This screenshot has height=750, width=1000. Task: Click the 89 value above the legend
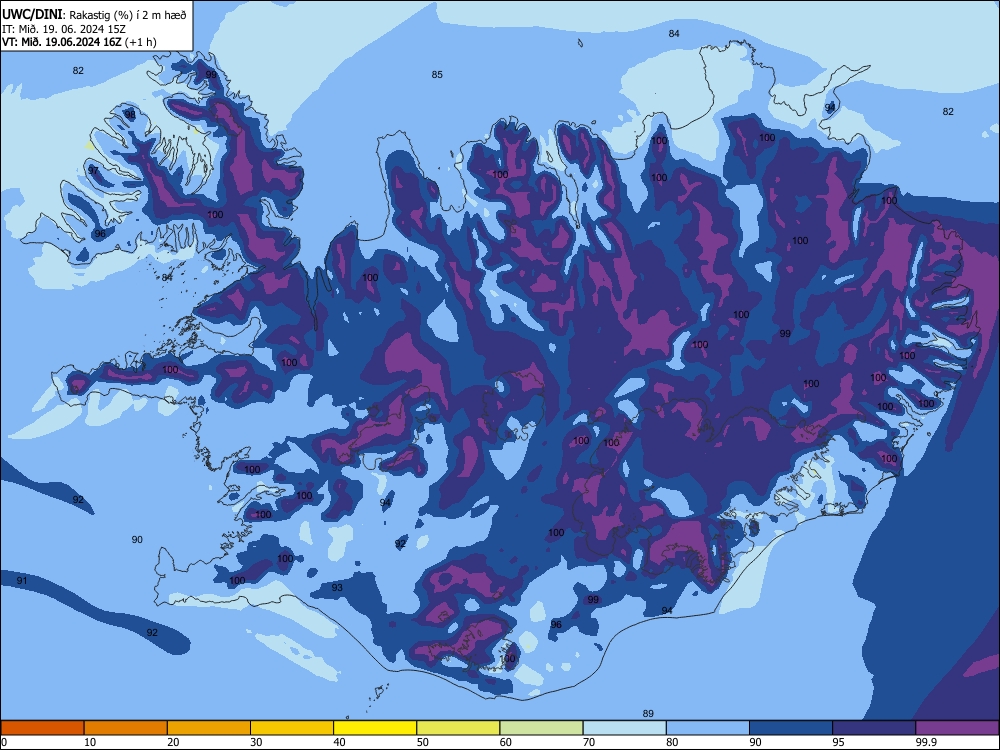click(x=648, y=714)
